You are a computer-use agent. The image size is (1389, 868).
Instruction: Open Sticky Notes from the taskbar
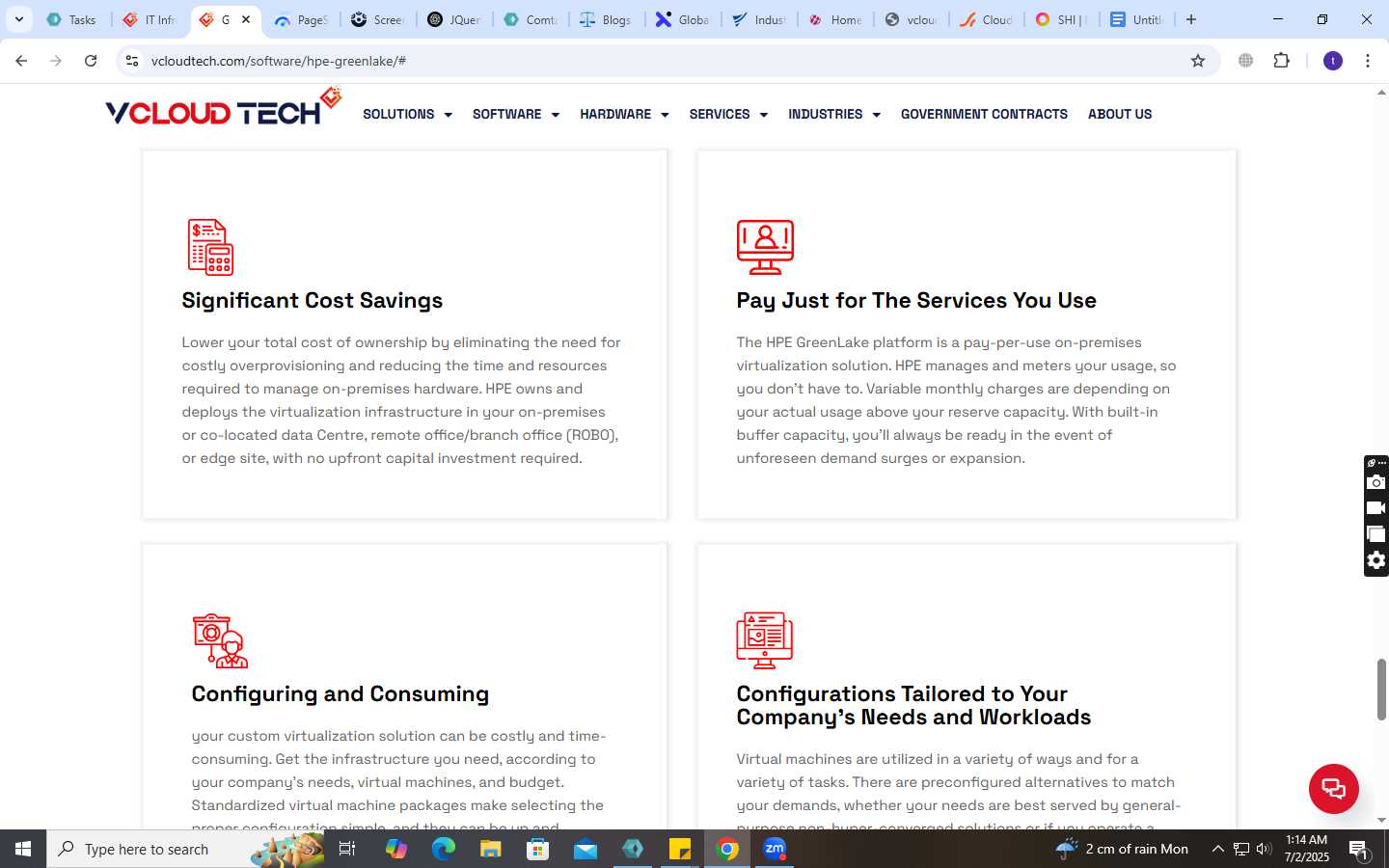(x=680, y=849)
